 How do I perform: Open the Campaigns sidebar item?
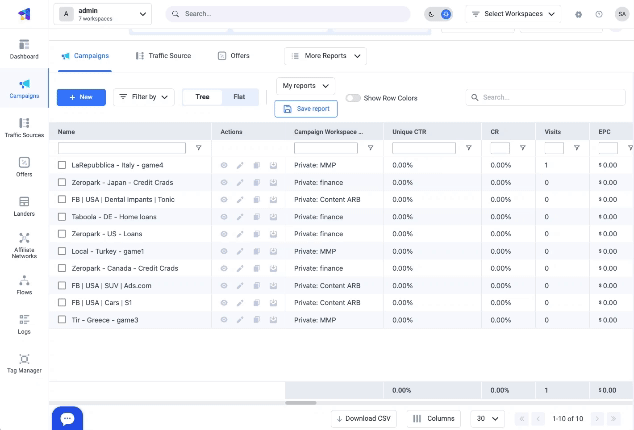click(24, 89)
